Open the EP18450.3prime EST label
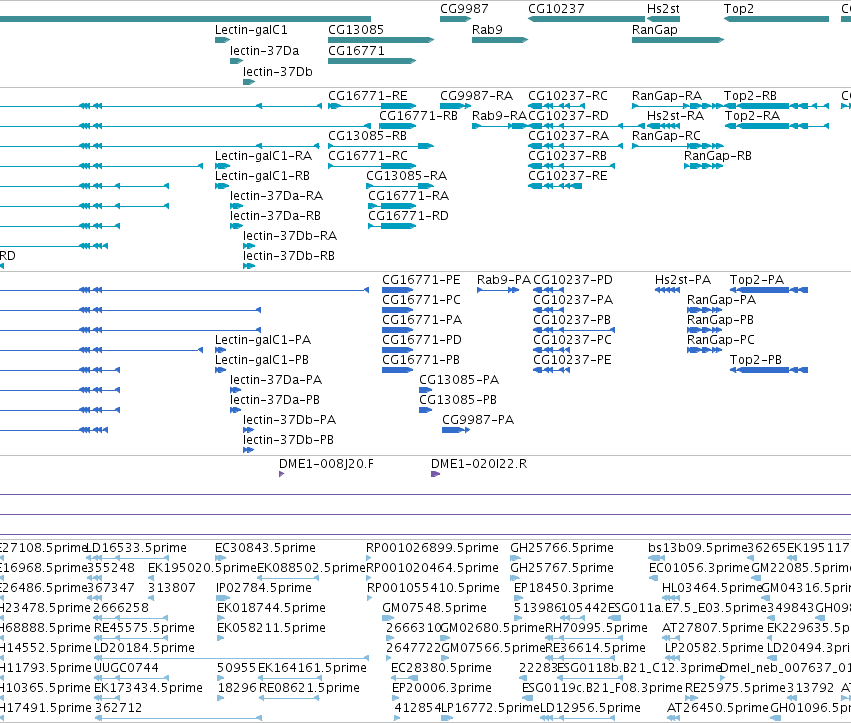851x723 pixels. point(564,588)
